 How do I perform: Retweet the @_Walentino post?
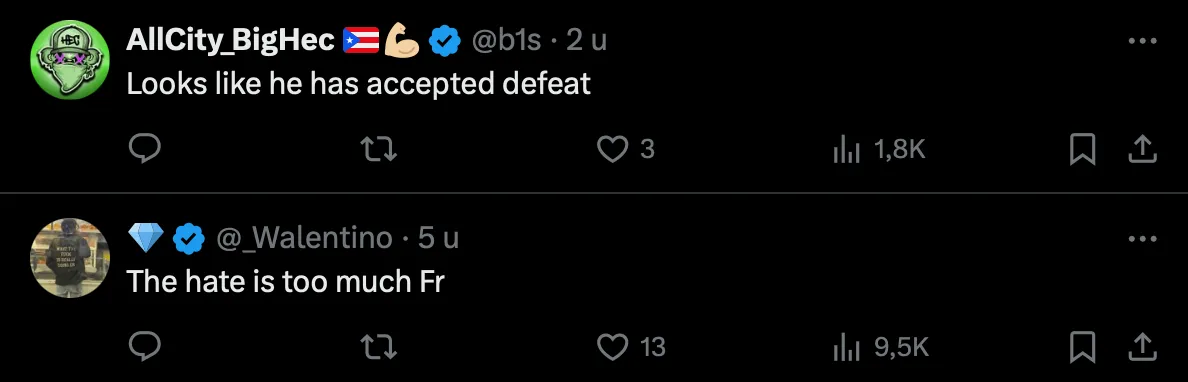tap(380, 346)
